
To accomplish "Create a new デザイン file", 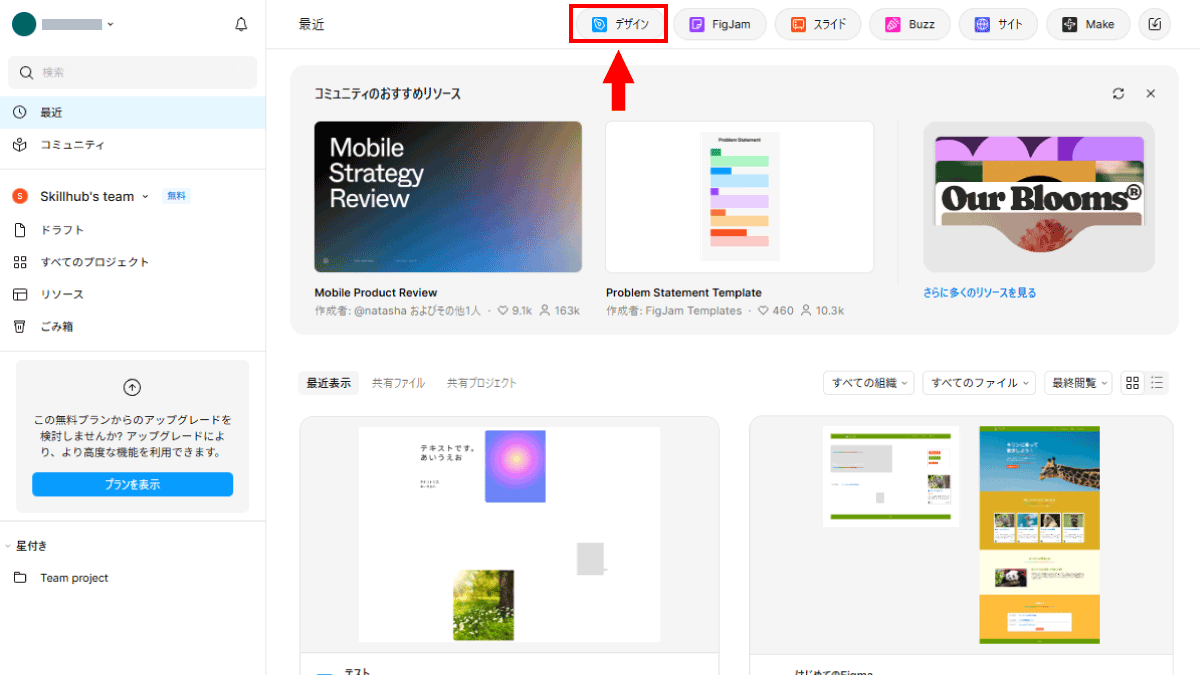I will (620, 25).
